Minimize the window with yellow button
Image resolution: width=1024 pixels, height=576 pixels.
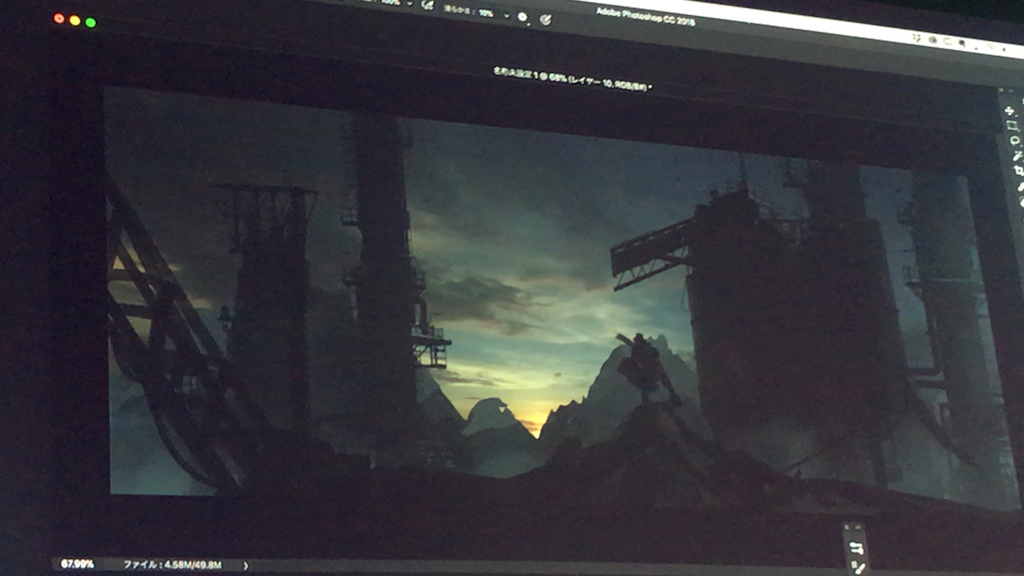74,20
